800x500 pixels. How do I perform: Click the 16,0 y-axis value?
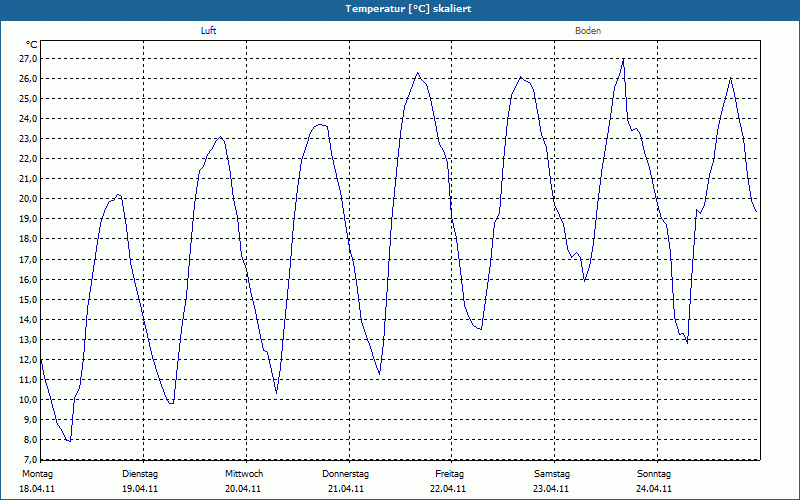point(29,280)
